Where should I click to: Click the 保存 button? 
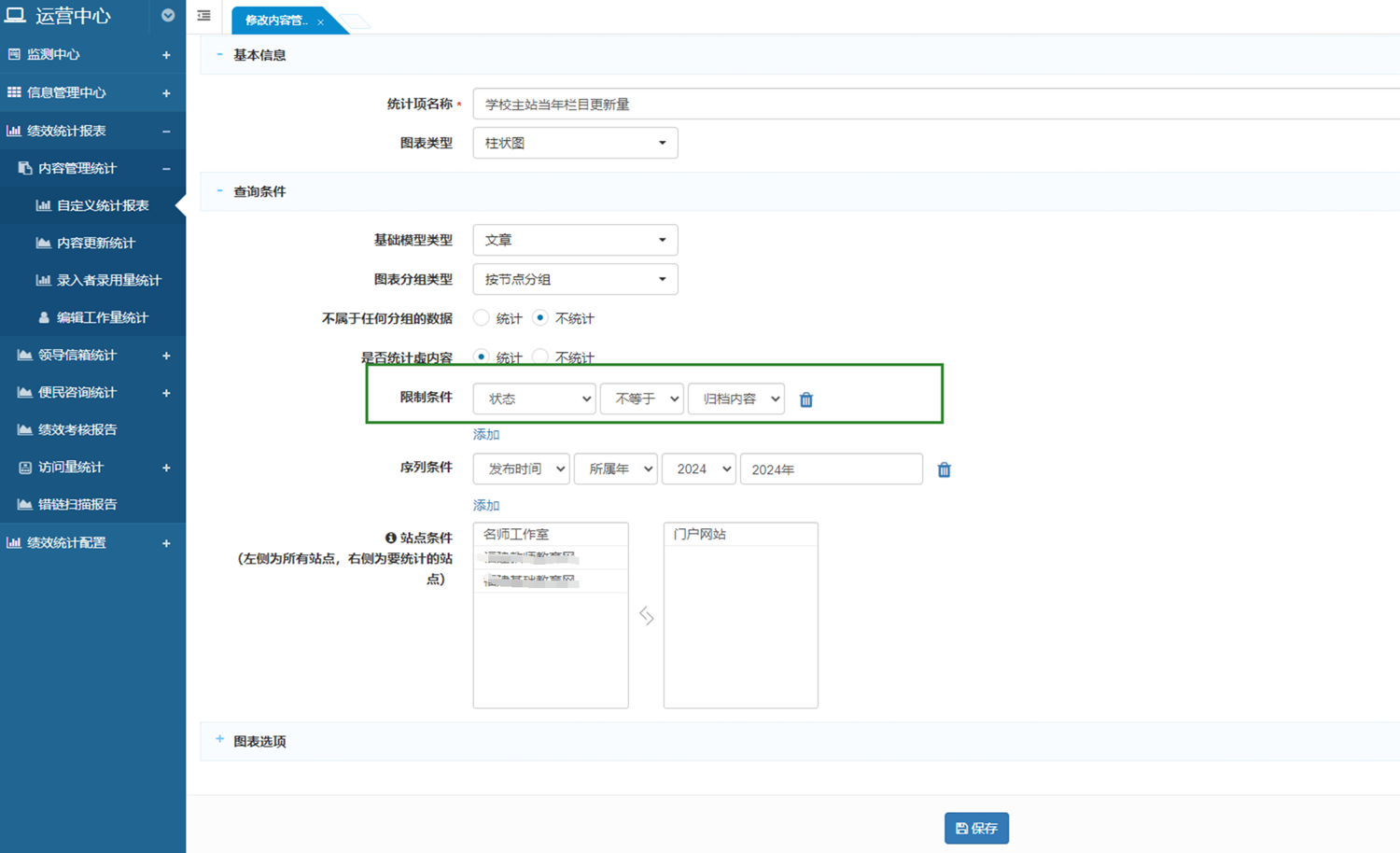point(976,828)
